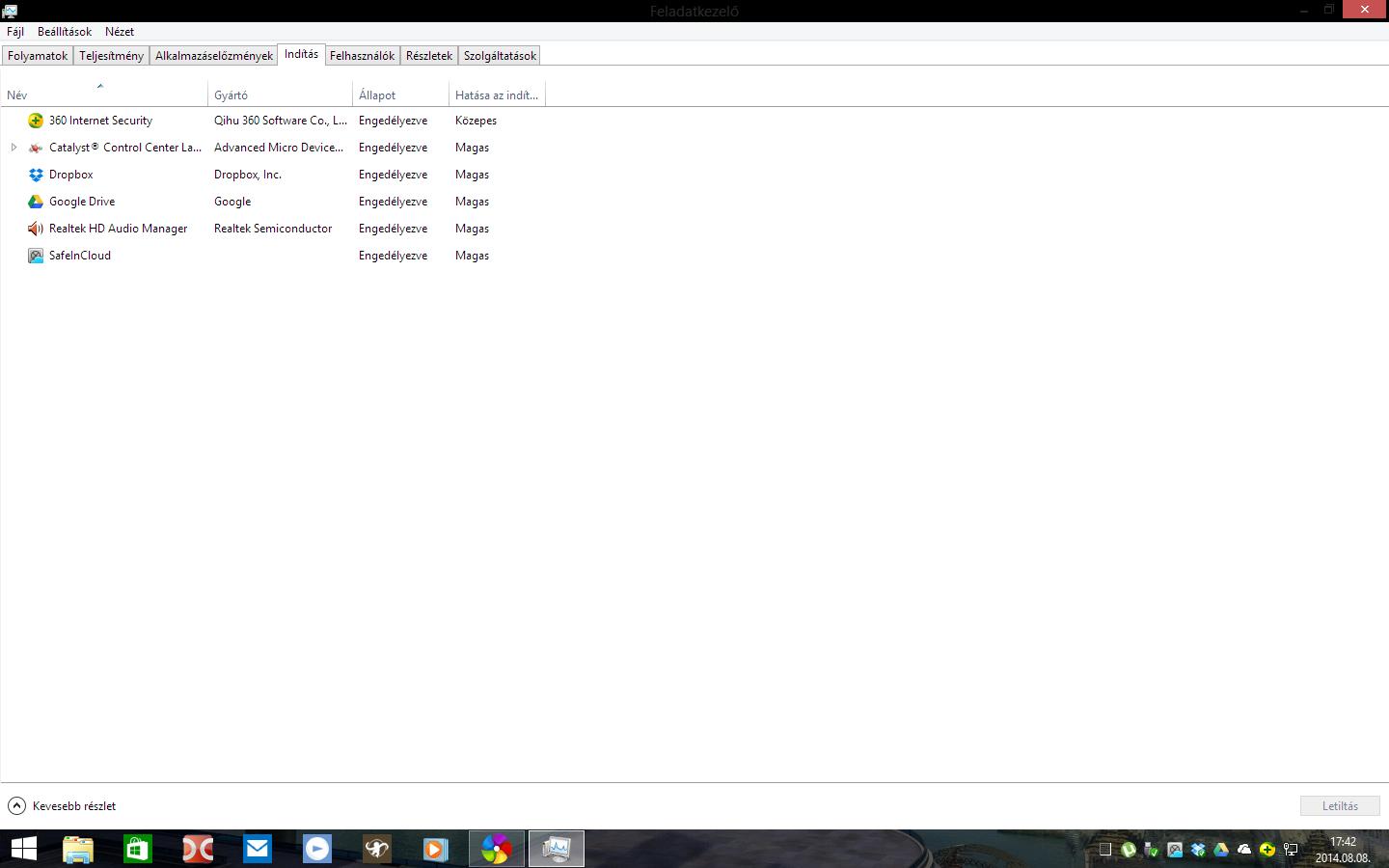Click Engedélyezve status in the Google Drive row

[393, 202]
